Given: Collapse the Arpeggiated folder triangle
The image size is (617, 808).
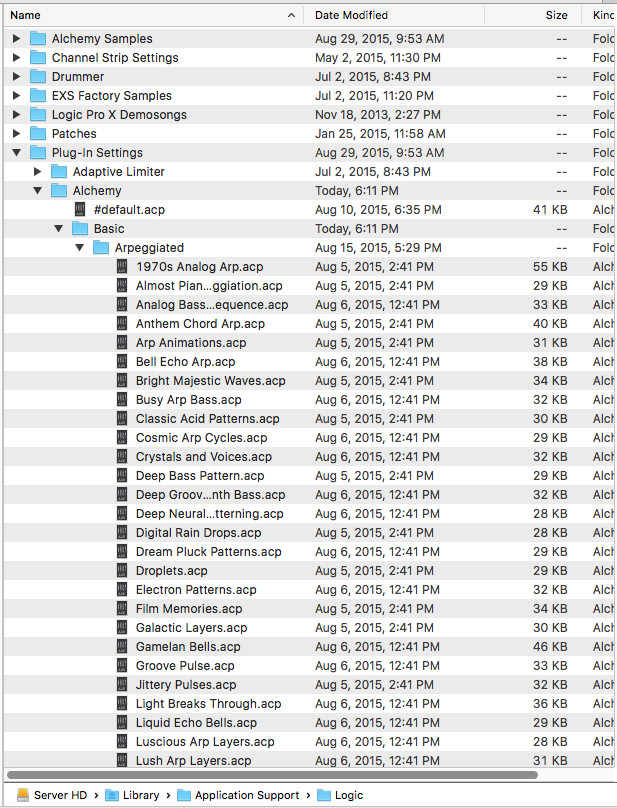Looking at the screenshot, I should (80, 248).
